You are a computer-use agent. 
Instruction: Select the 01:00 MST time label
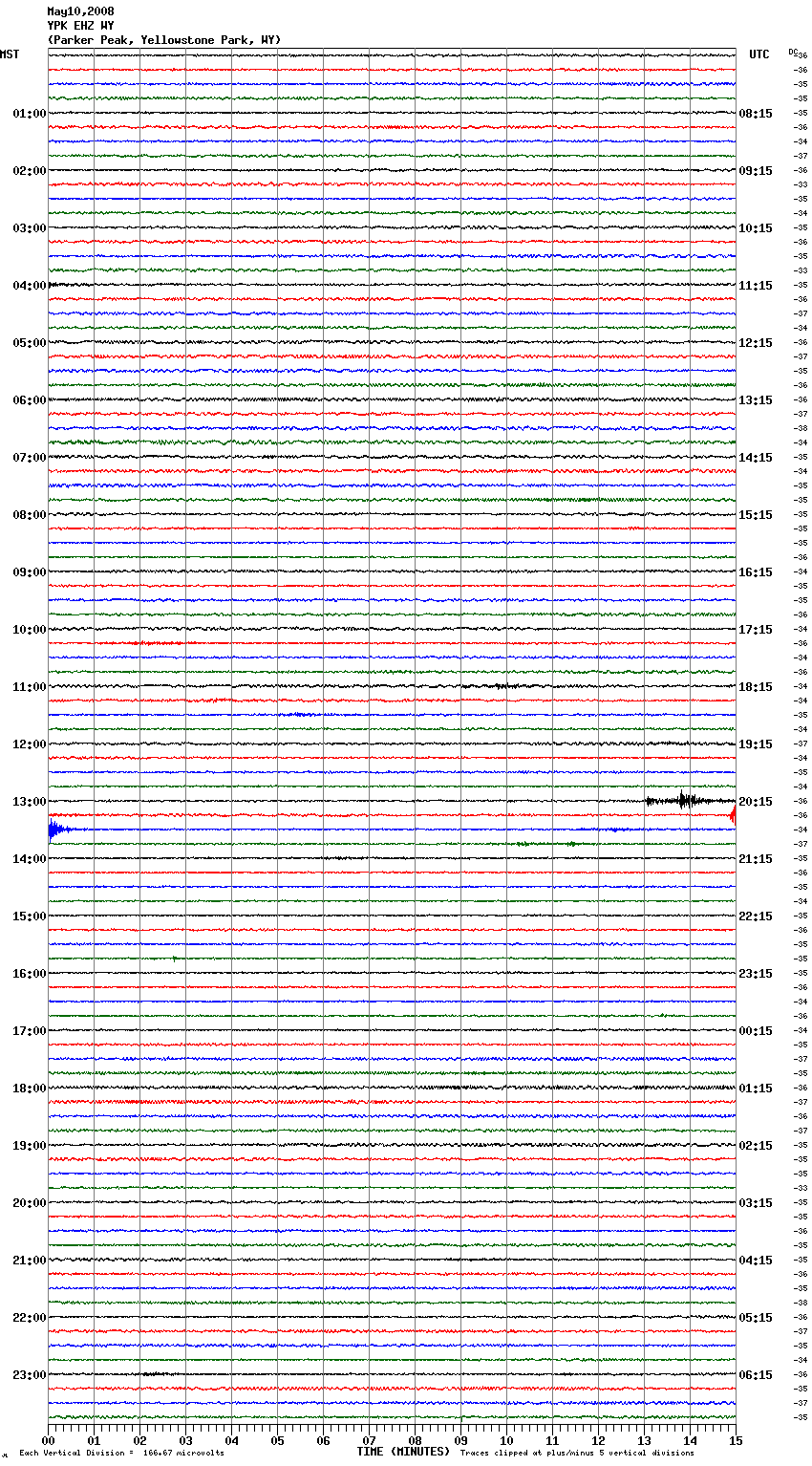pyautogui.click(x=29, y=114)
